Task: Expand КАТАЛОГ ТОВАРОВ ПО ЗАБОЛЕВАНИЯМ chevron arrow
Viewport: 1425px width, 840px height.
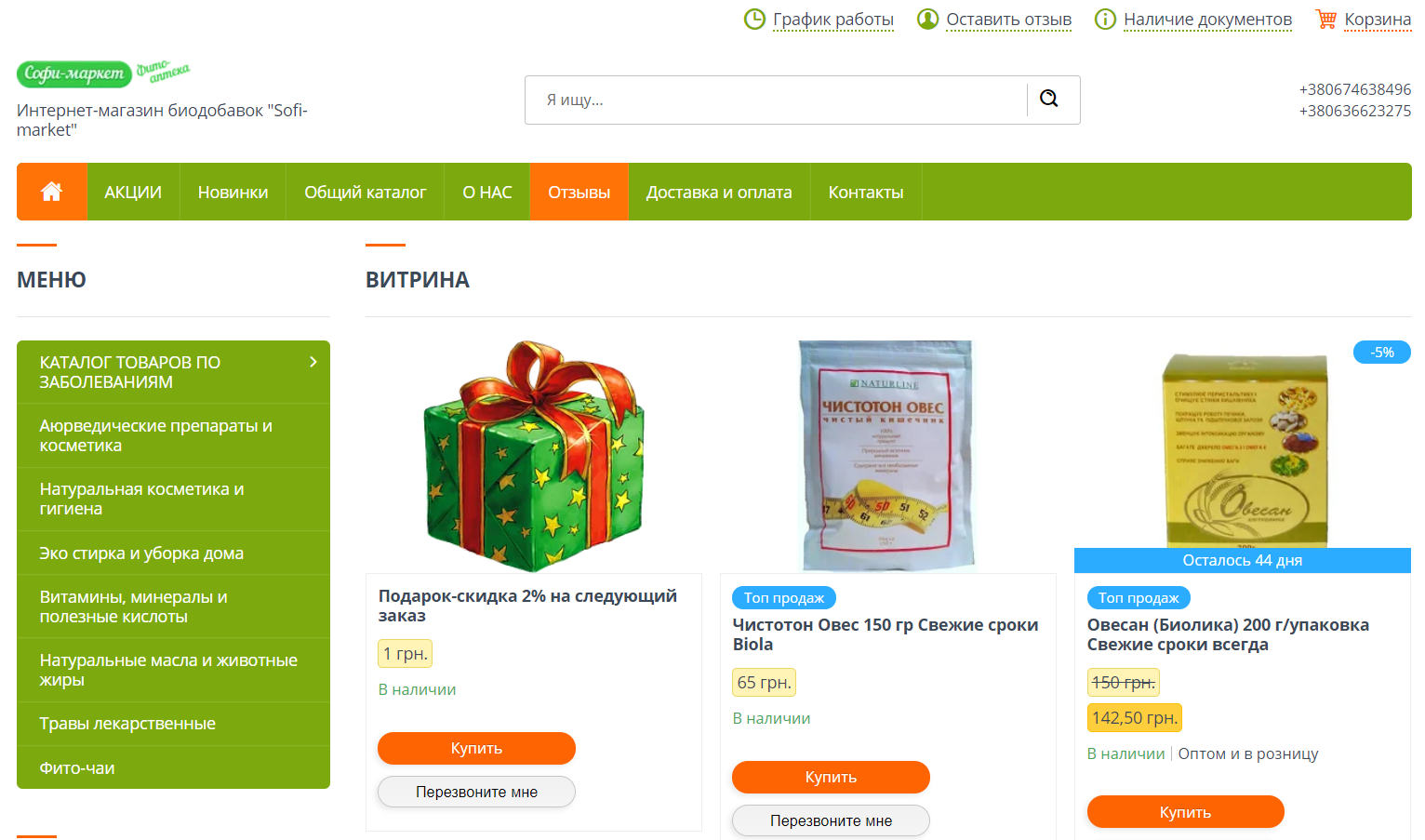Action: 313,362
